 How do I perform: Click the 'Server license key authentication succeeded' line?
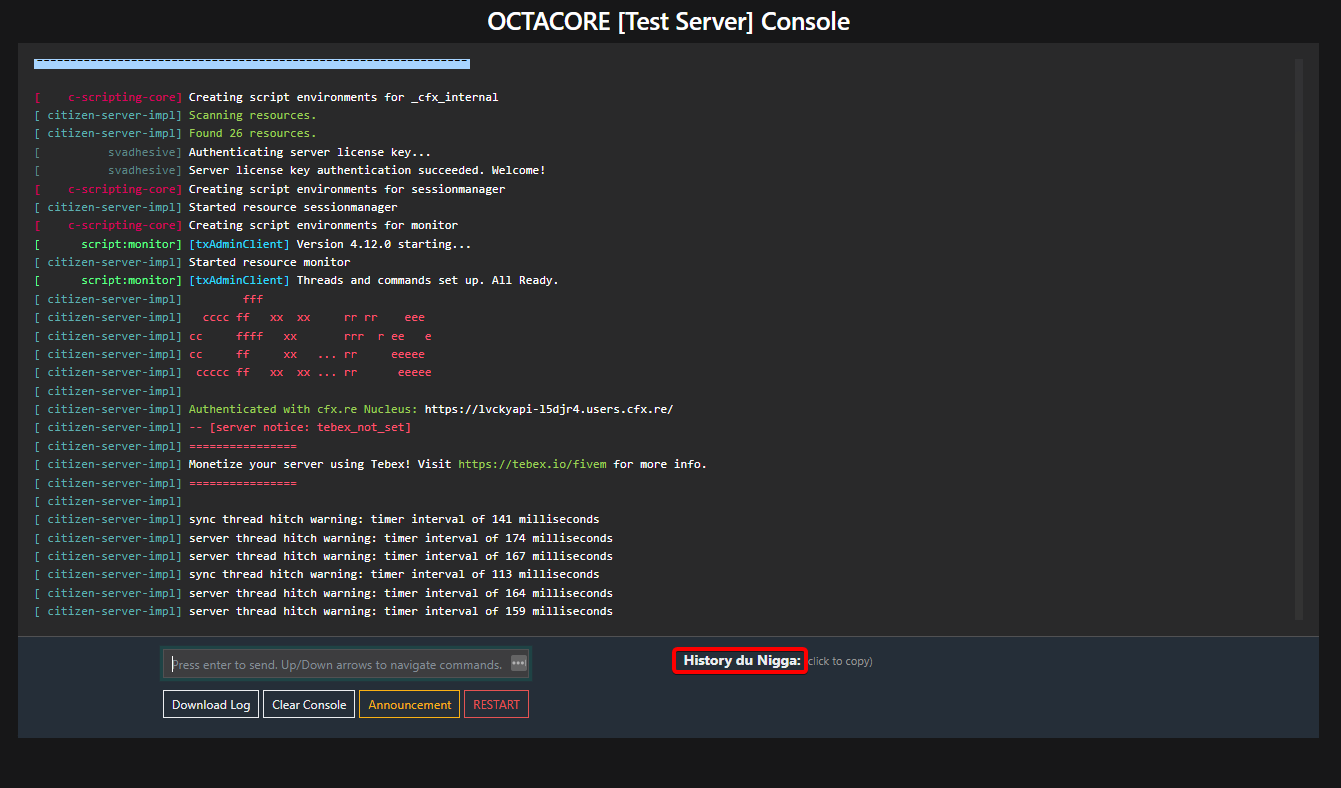[367, 170]
